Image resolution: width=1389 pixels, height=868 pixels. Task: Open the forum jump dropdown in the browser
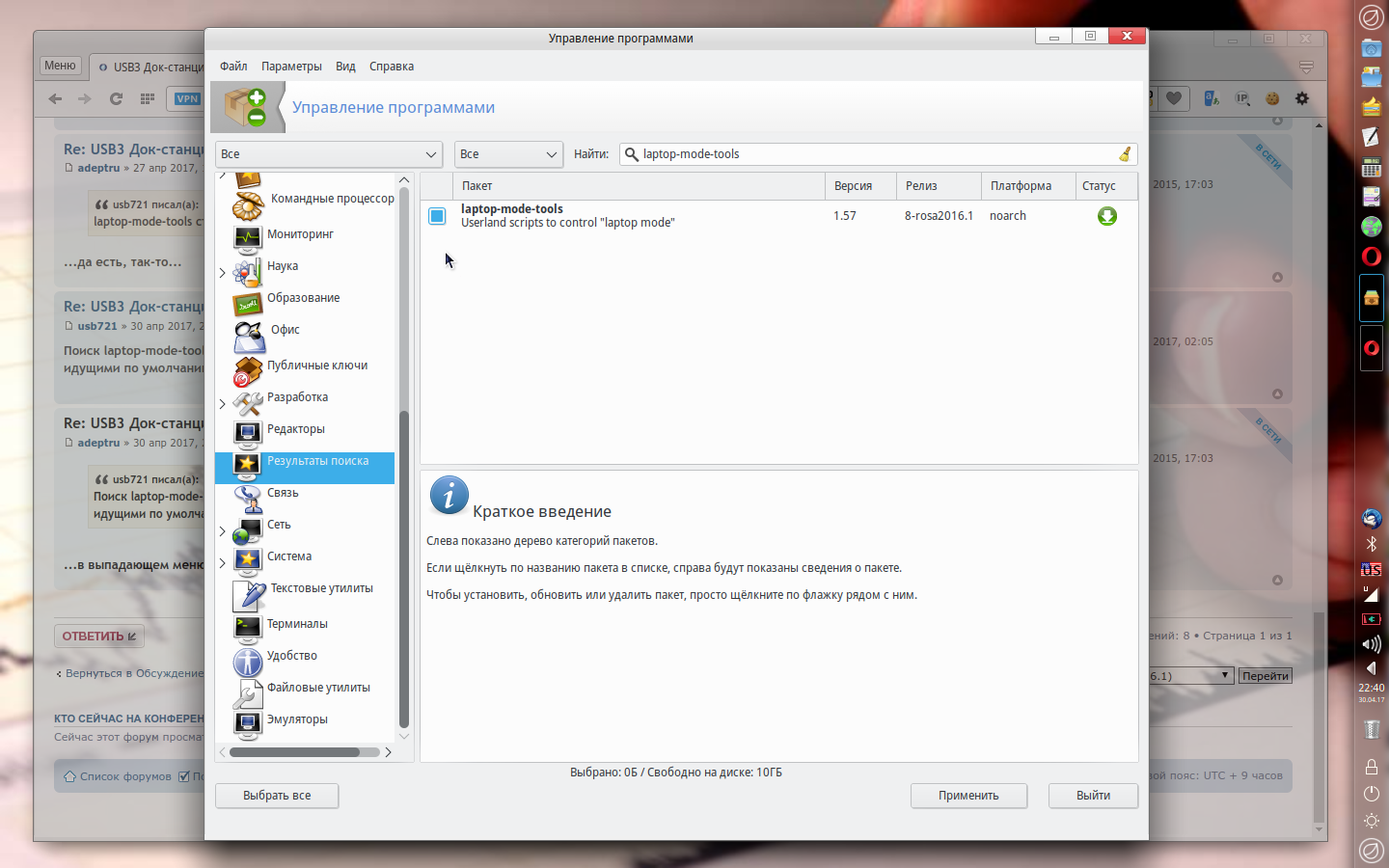pos(1189,676)
